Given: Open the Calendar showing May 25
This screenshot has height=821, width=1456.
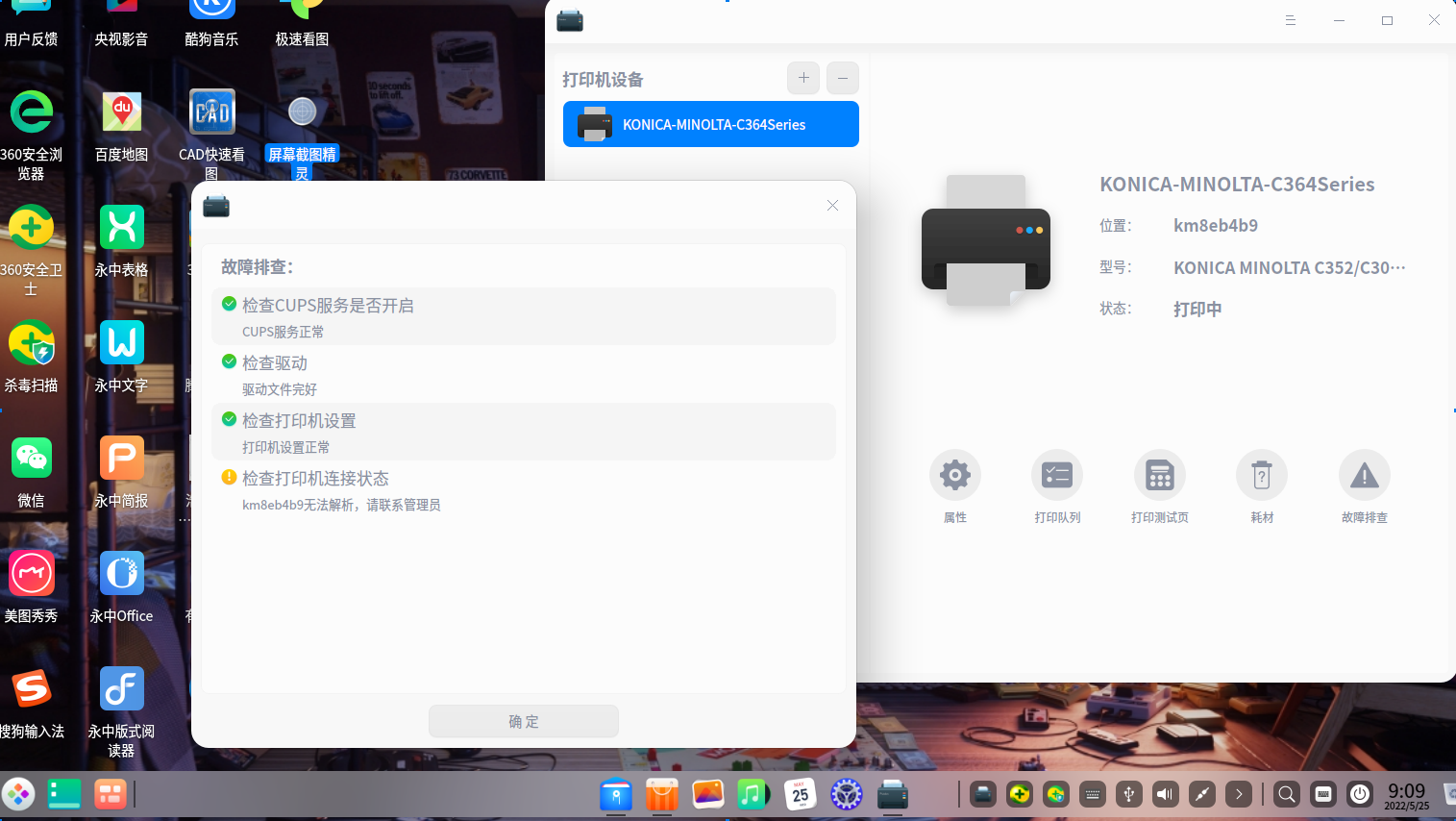Looking at the screenshot, I should click(800, 794).
